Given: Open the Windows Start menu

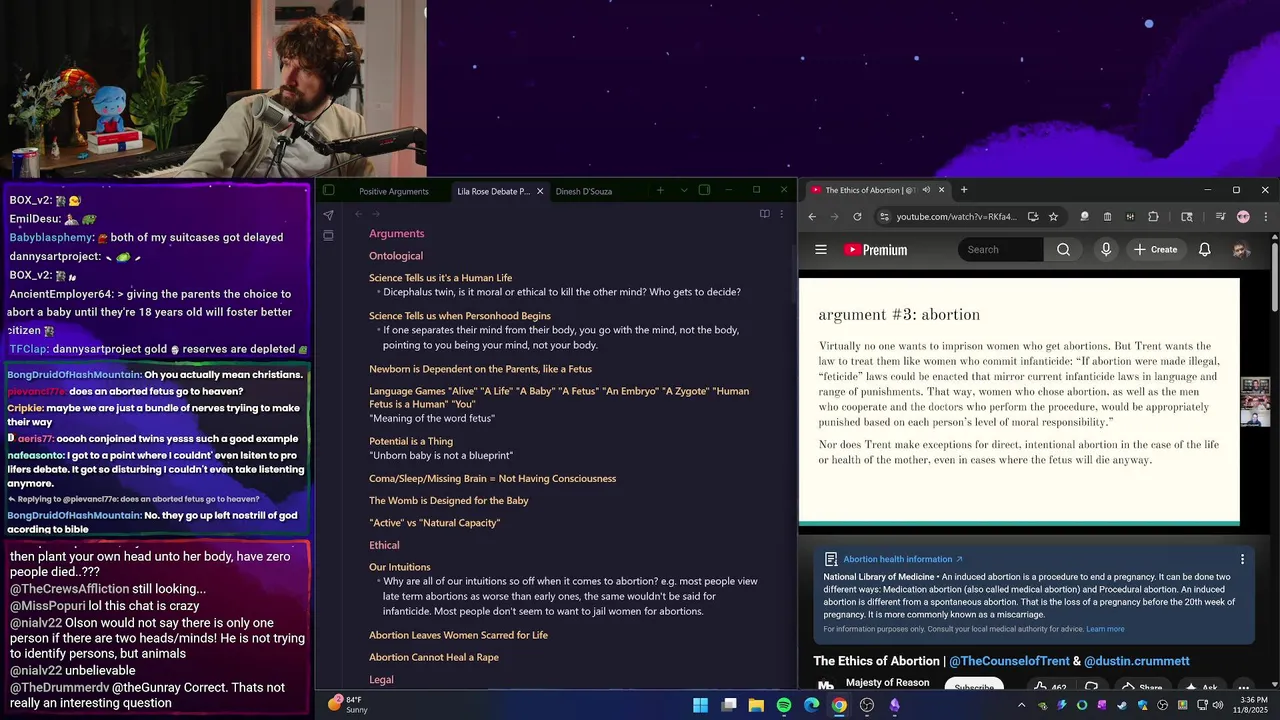Looking at the screenshot, I should 701,705.
